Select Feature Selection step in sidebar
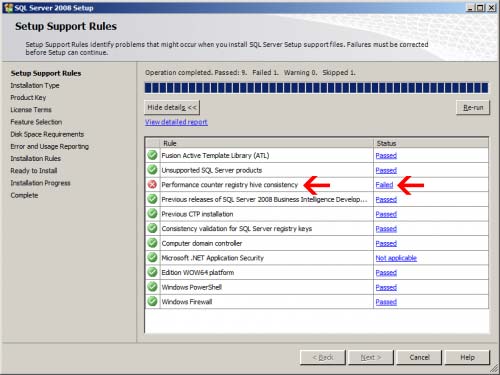Image resolution: width=500 pixels, height=375 pixels. [x=36, y=122]
